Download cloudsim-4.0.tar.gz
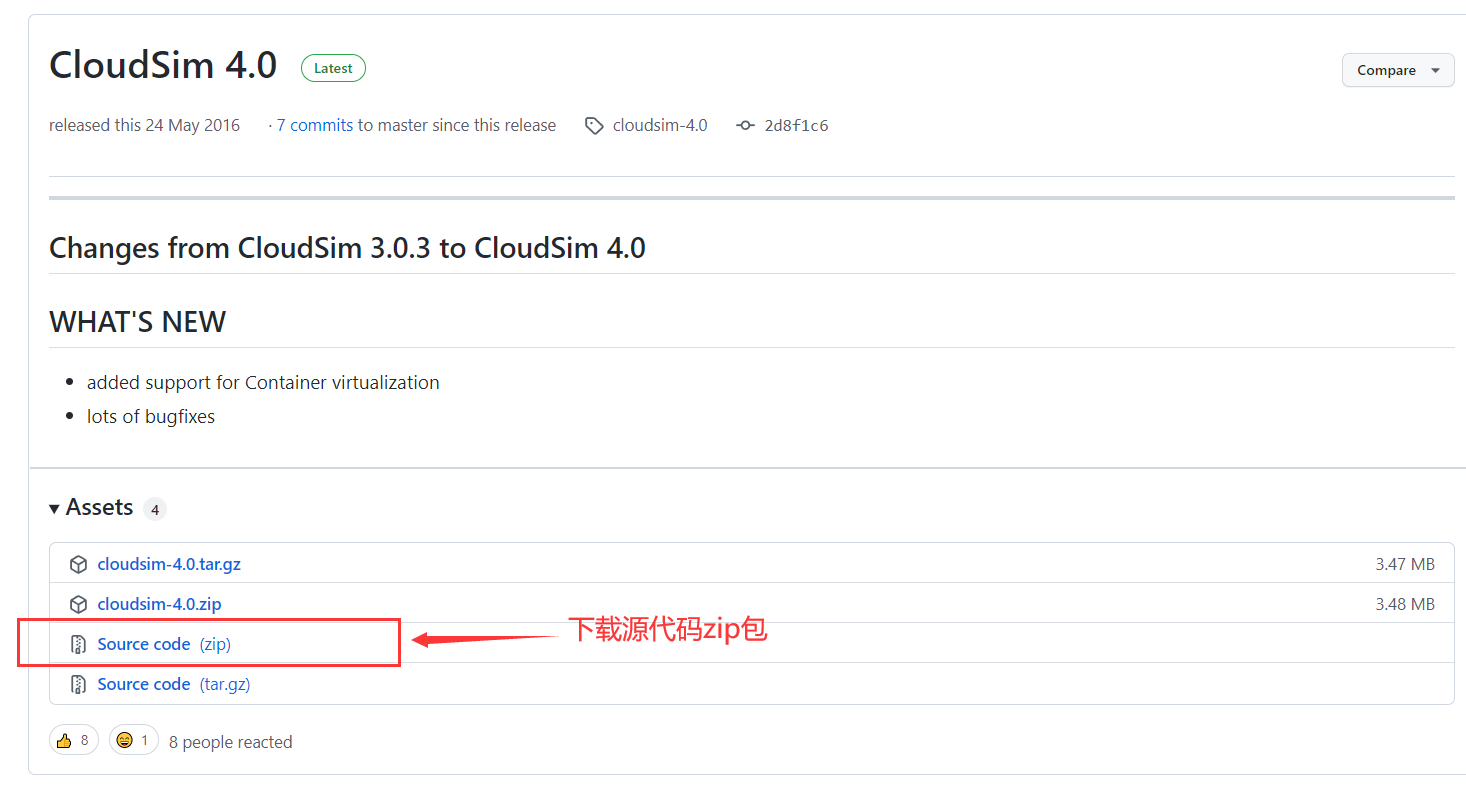Viewport: 1466px width, 809px height. point(169,564)
